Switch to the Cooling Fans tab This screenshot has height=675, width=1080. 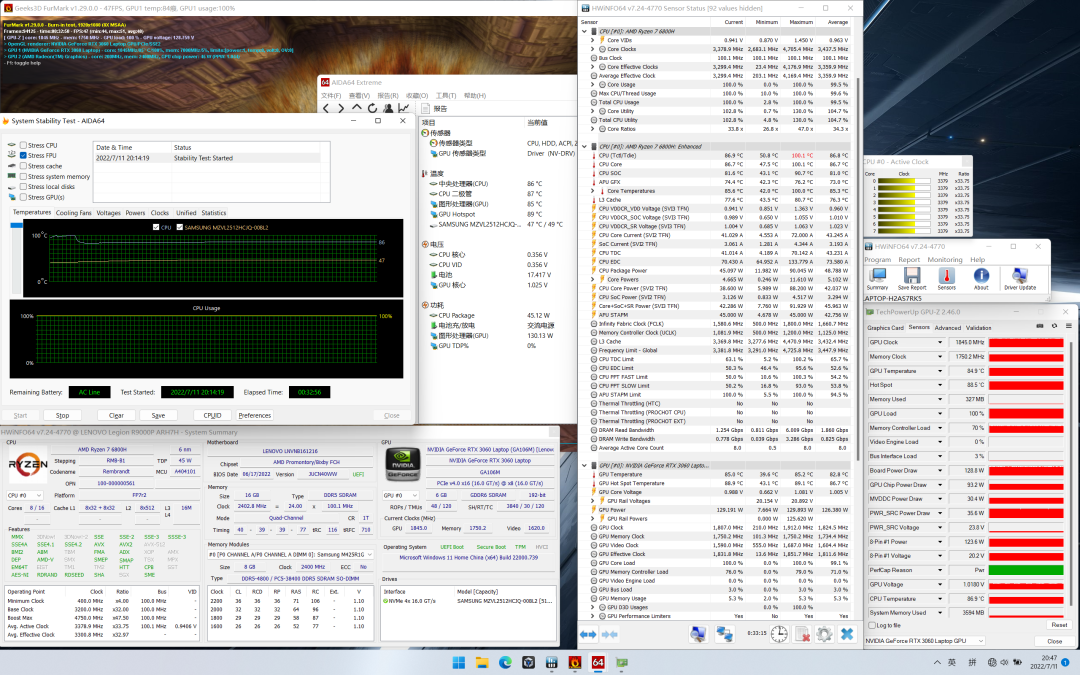(73, 213)
